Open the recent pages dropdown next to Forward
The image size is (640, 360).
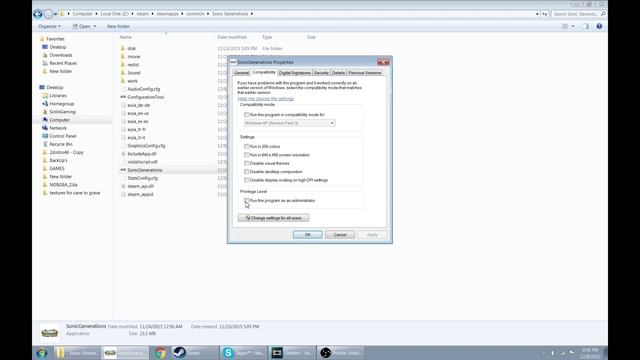56,14
